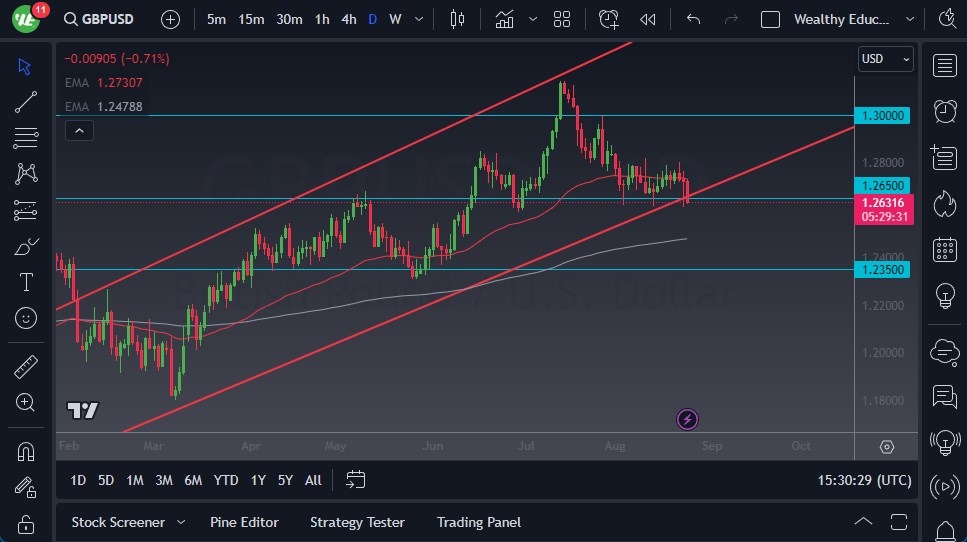This screenshot has height=542, width=967.
Task: Redo the chart action
Action: 731,20
